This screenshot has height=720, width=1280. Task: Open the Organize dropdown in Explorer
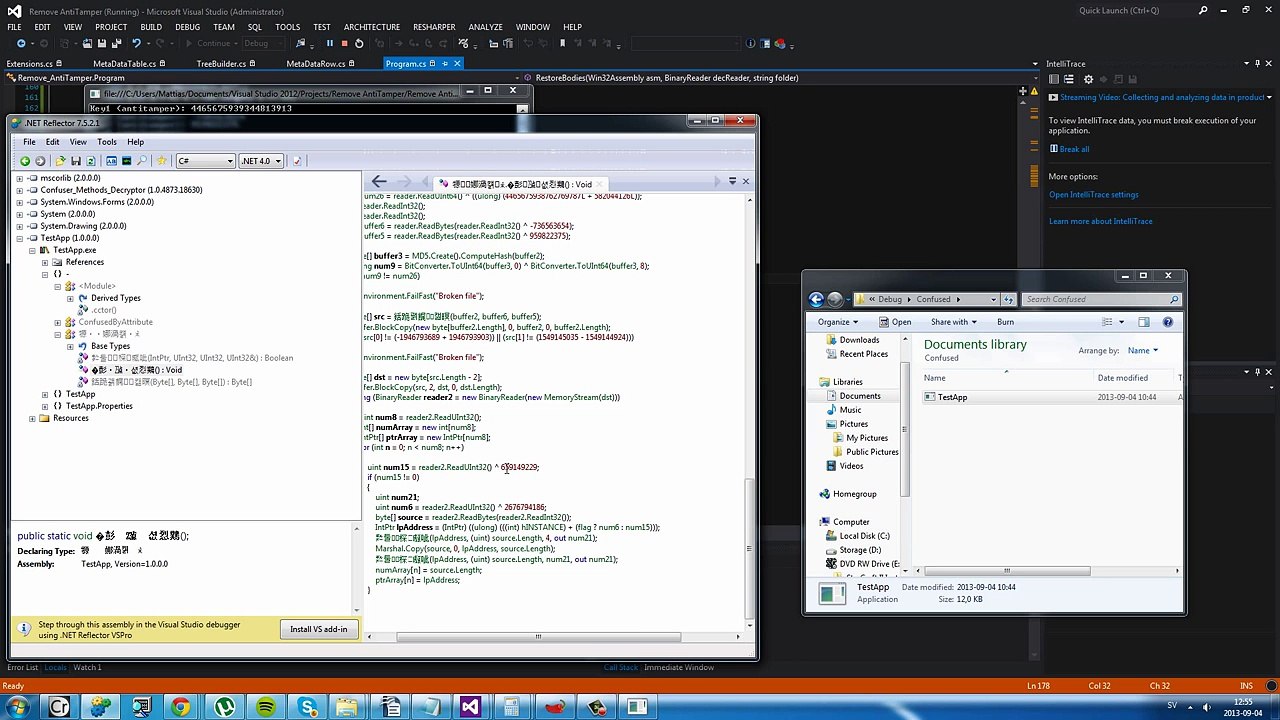(838, 322)
